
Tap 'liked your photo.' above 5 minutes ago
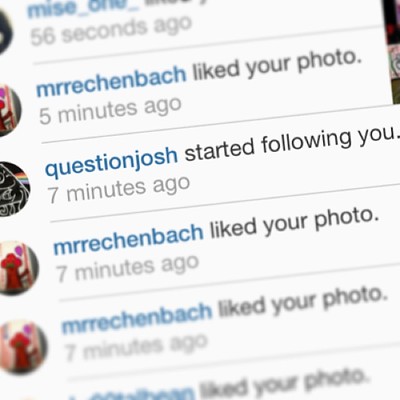point(278,66)
